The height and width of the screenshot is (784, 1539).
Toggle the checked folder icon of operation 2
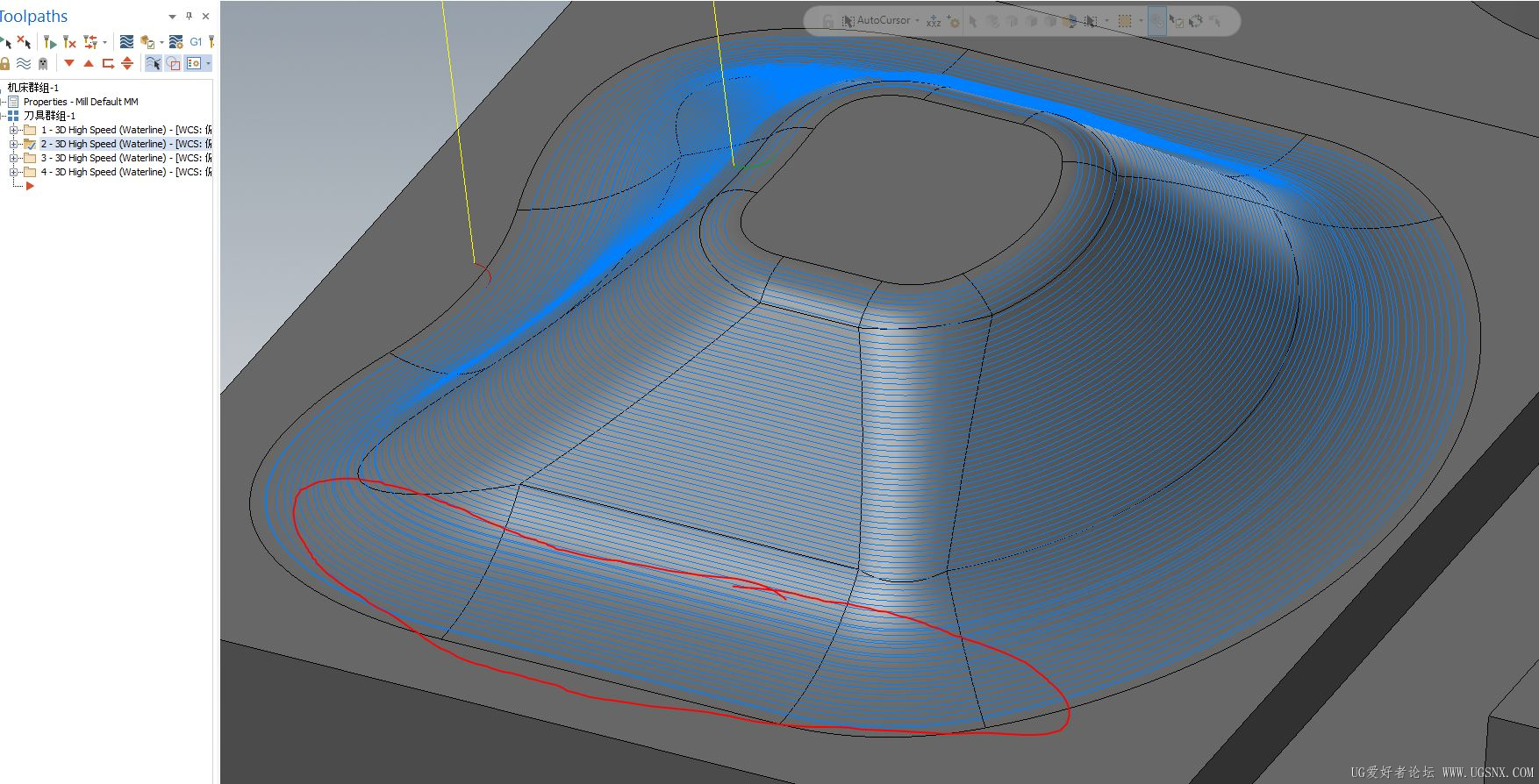tap(30, 144)
